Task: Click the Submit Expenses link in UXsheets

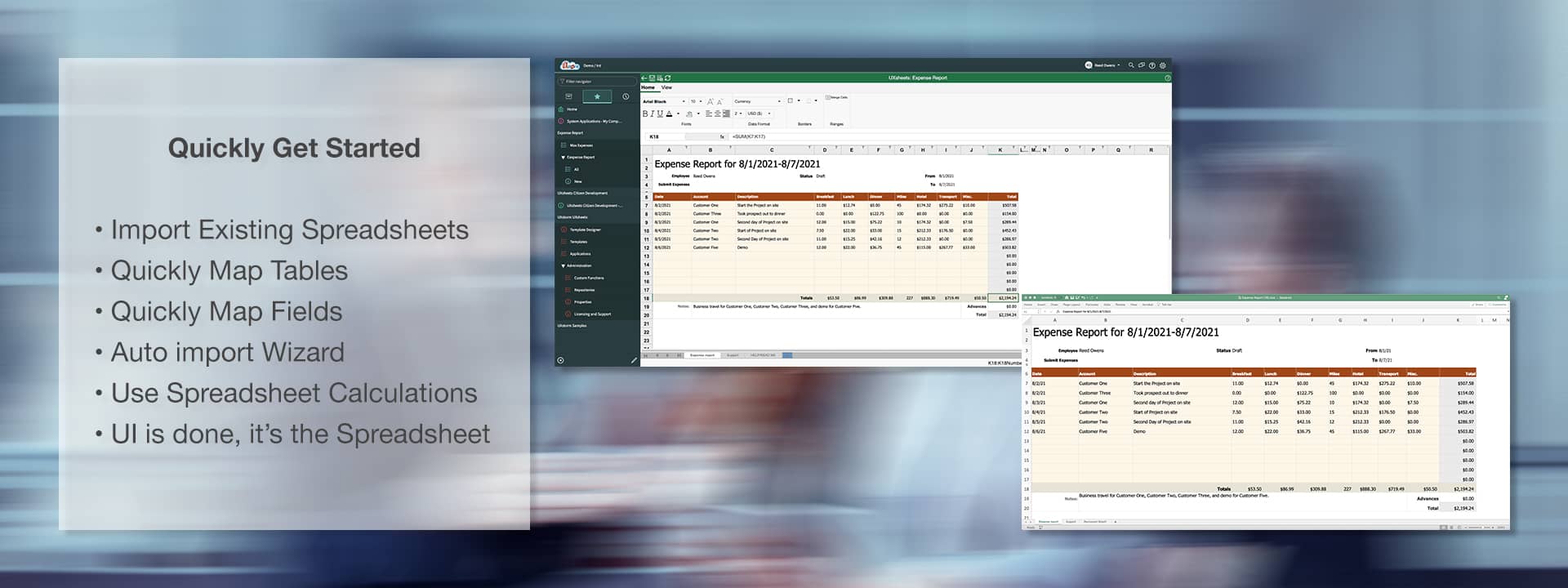Action: tap(675, 185)
